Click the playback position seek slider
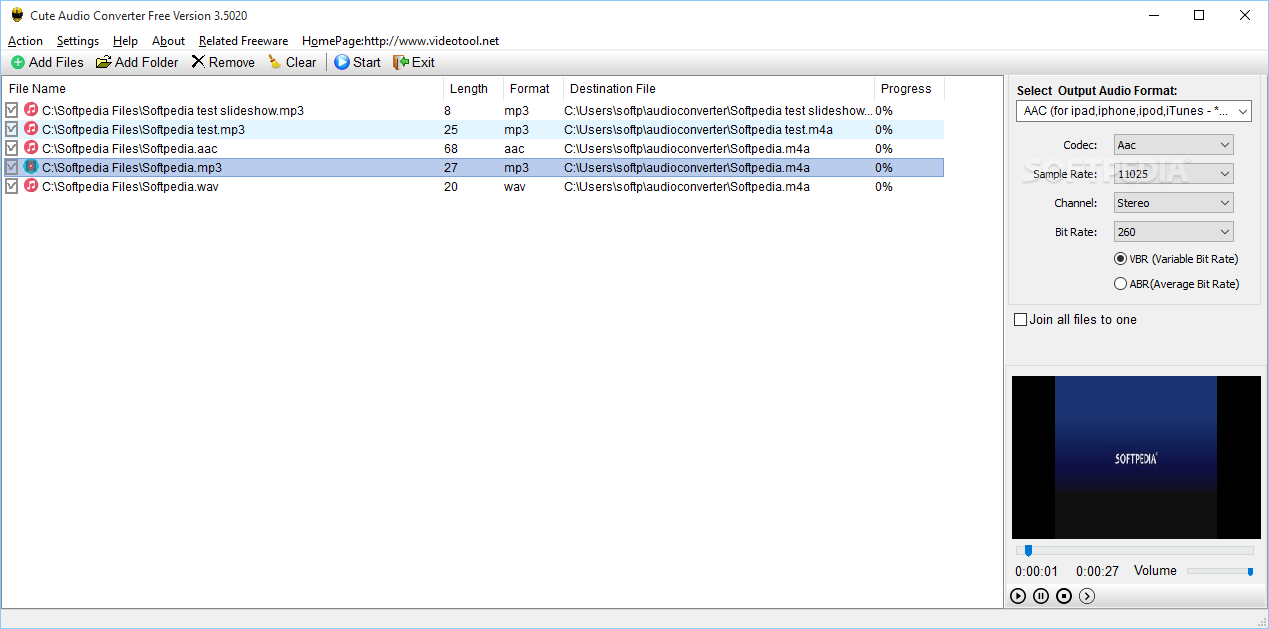The height and width of the screenshot is (629, 1269). click(x=1134, y=550)
